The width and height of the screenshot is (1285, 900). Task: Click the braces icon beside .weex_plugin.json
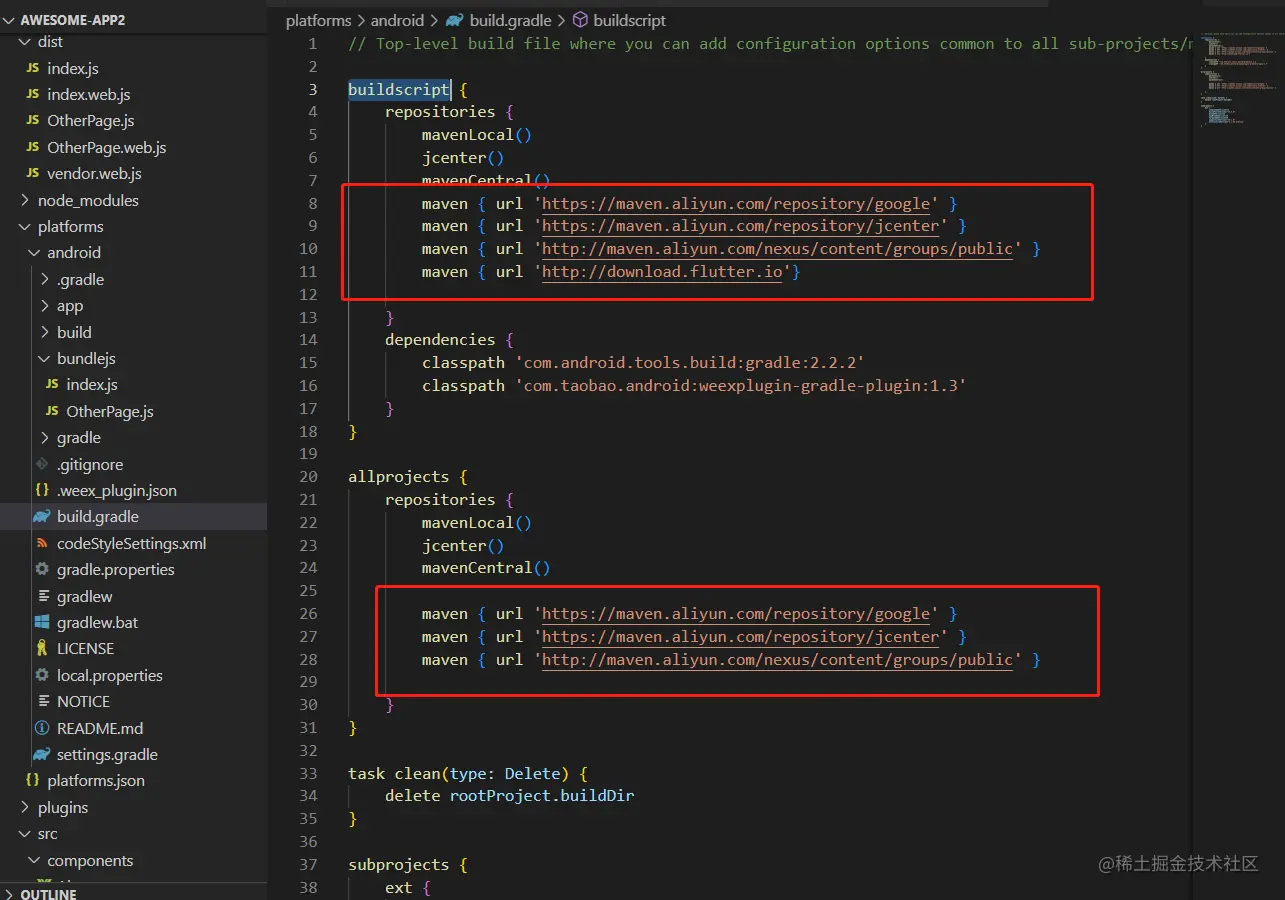(42, 491)
